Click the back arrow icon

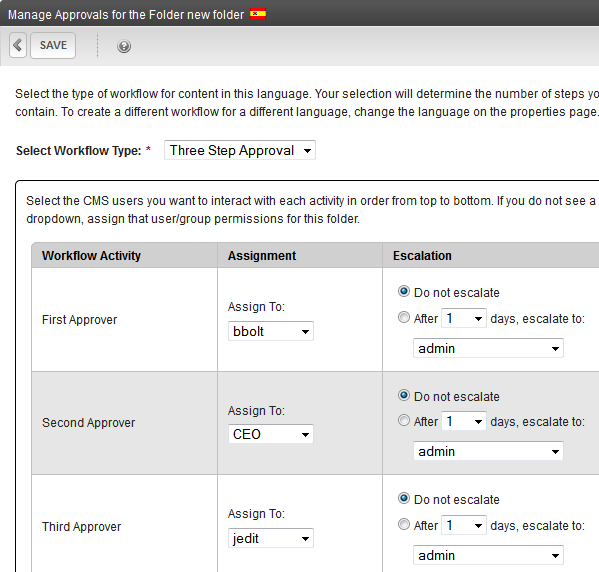pyautogui.click(x=18, y=45)
